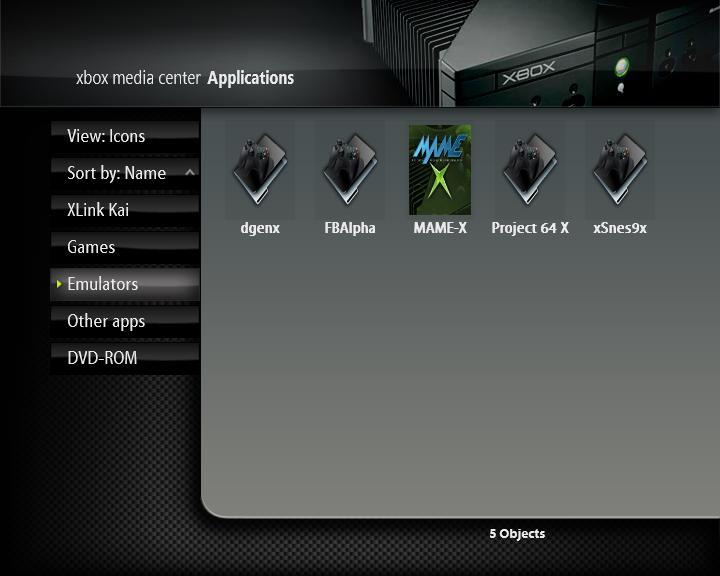This screenshot has height=576, width=720.
Task: Select the Emulators menu entry
Action: click(x=125, y=284)
